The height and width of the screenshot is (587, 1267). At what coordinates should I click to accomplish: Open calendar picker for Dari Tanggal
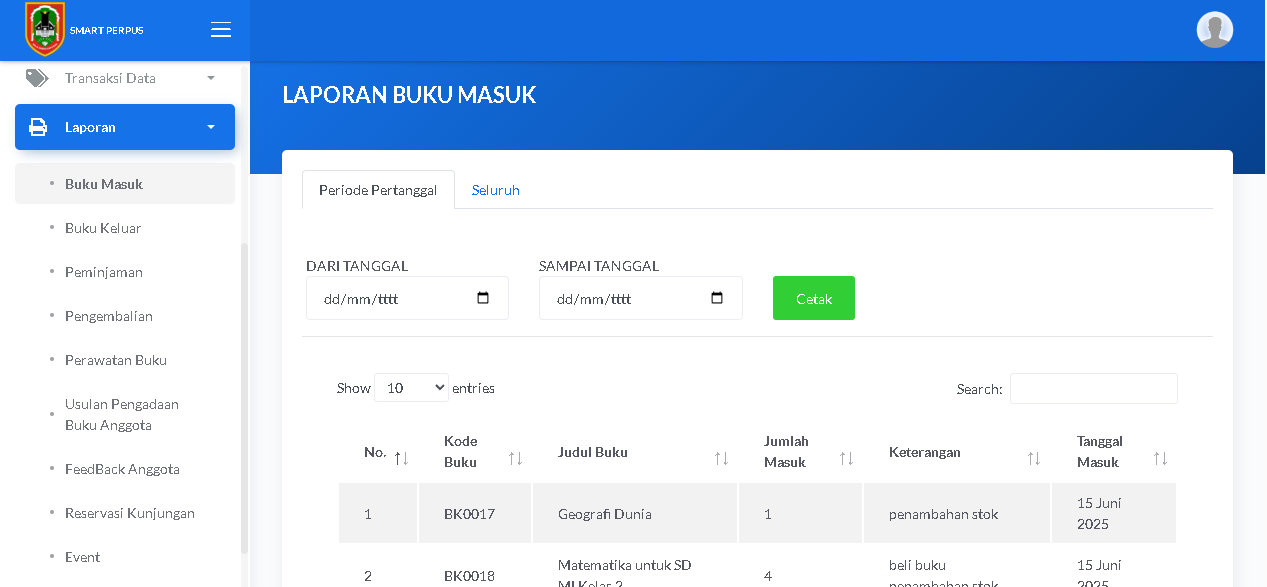[x=483, y=298]
